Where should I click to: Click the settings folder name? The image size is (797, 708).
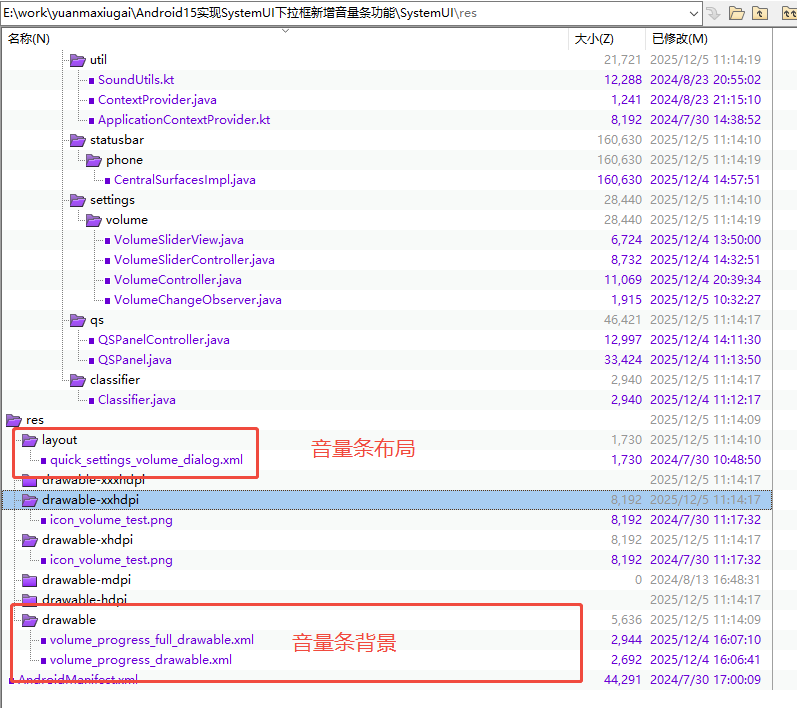(x=112, y=200)
